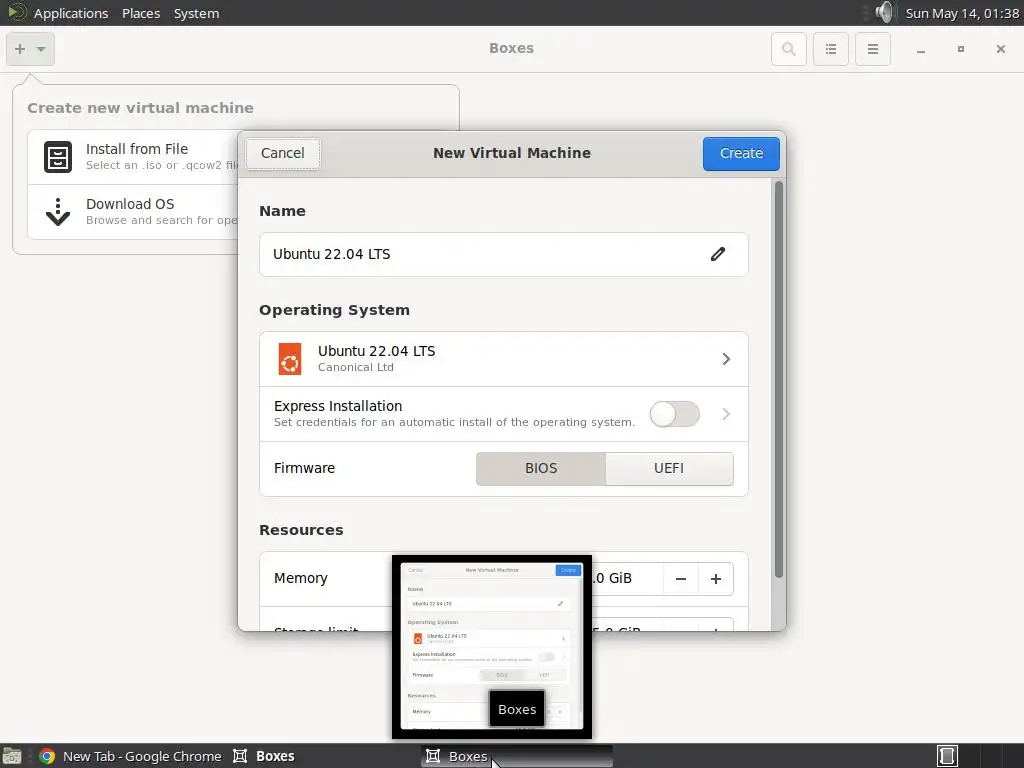Toggle the Express Installation switch
This screenshot has height=768, width=1024.
point(675,414)
